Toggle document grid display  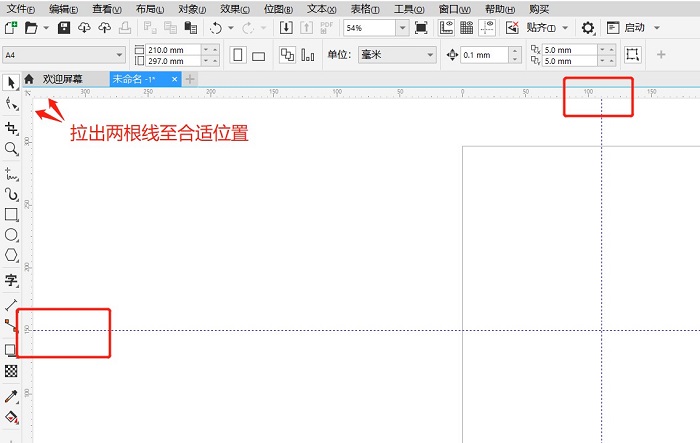pos(467,28)
